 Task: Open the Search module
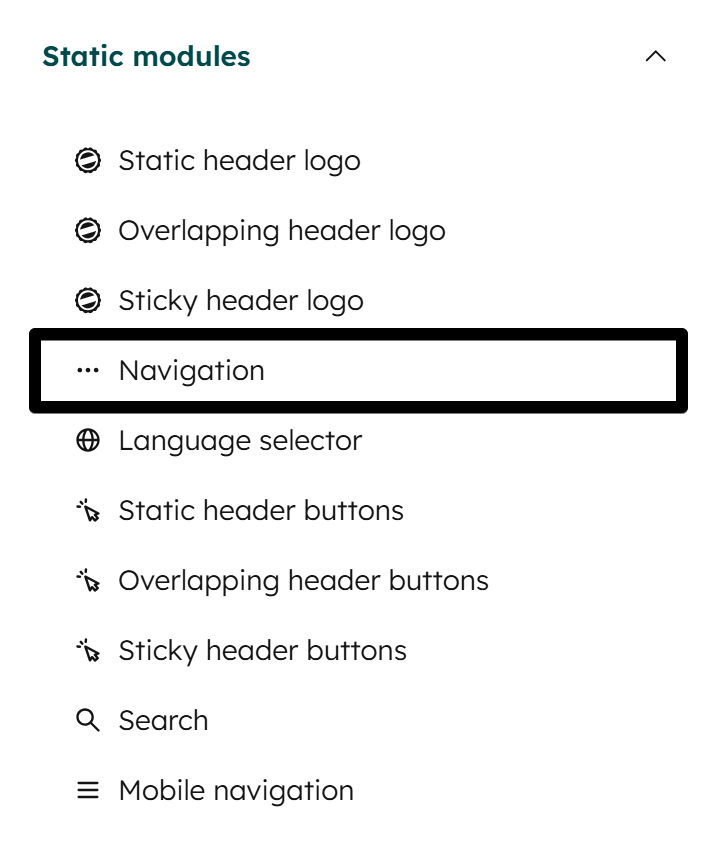tap(163, 720)
